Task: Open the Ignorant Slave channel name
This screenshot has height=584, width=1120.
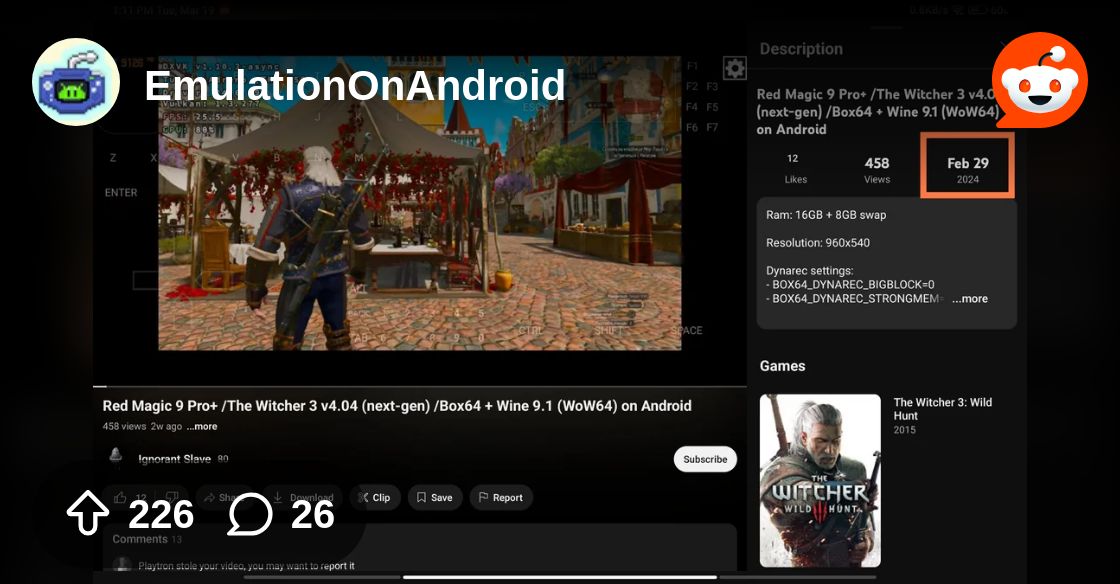Action: [174, 459]
